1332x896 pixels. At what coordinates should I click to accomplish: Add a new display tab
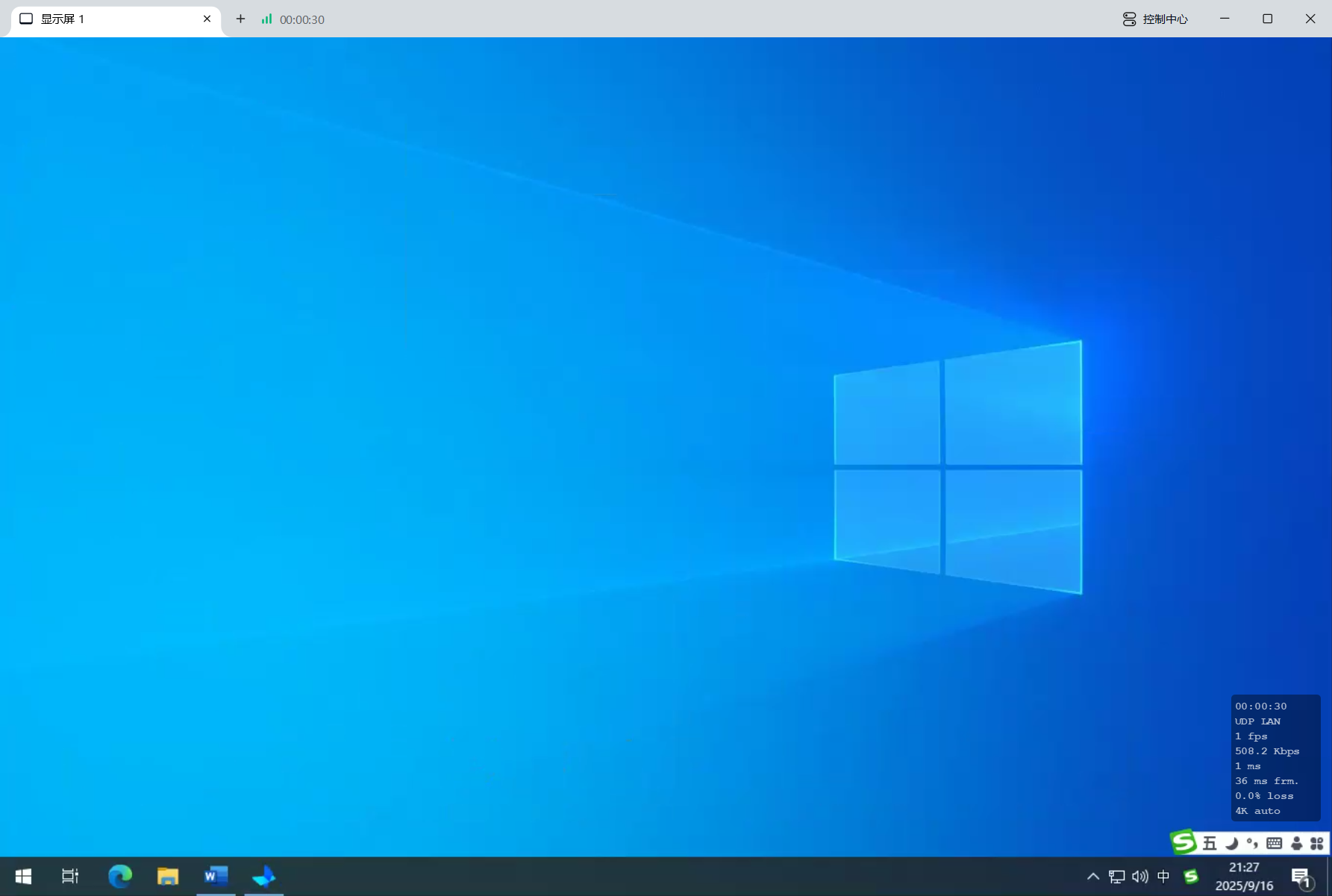pos(240,19)
